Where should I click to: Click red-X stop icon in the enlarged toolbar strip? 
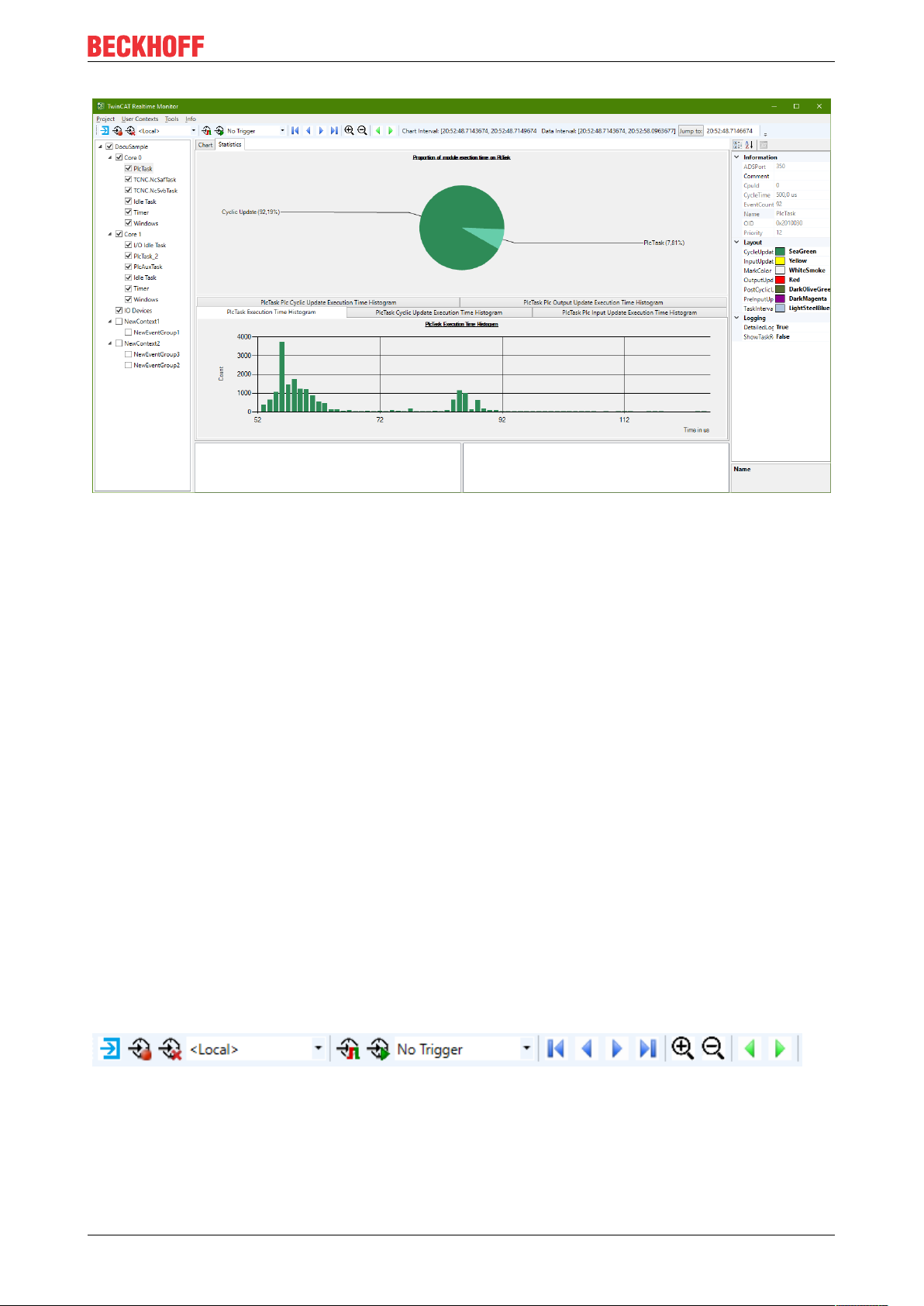click(170, 1049)
